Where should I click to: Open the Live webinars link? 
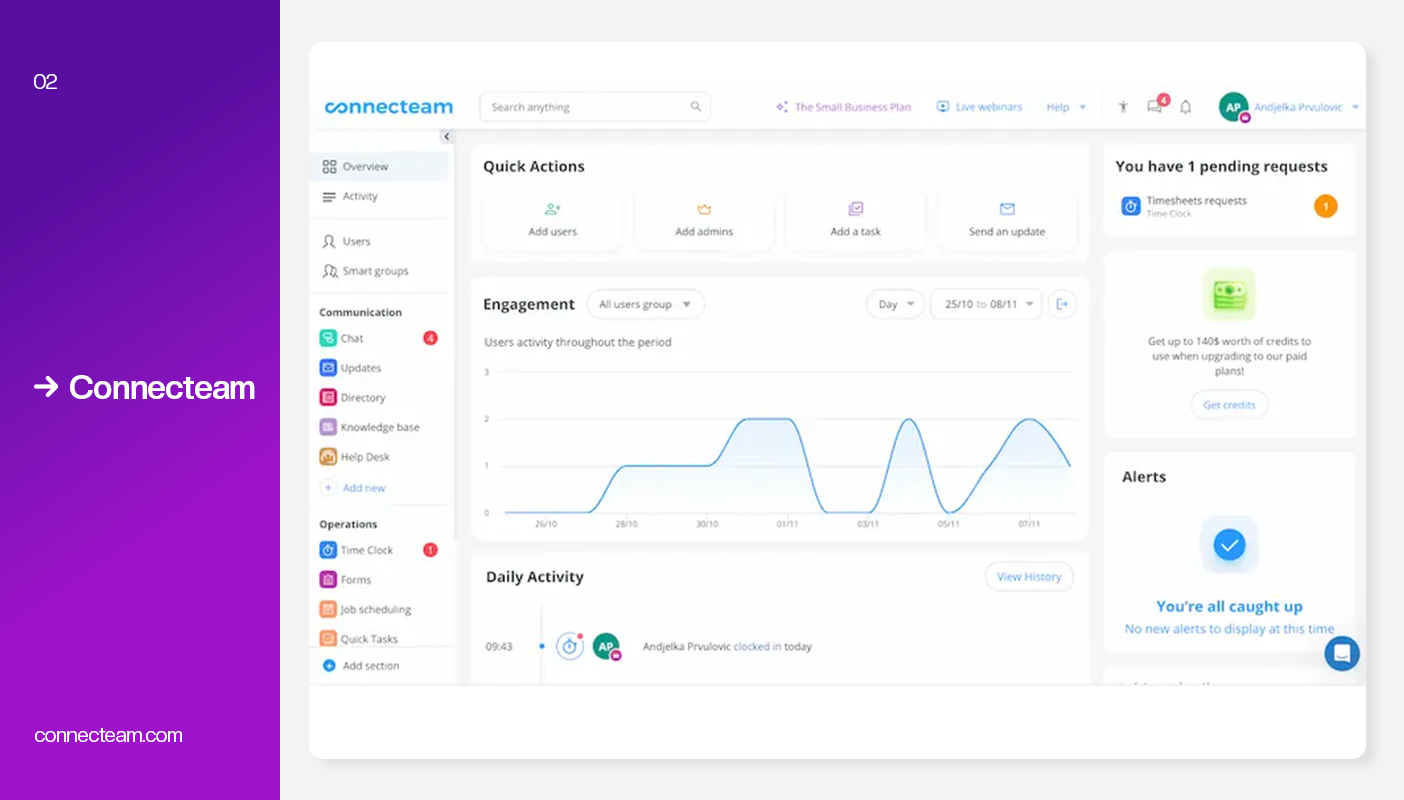pos(979,107)
